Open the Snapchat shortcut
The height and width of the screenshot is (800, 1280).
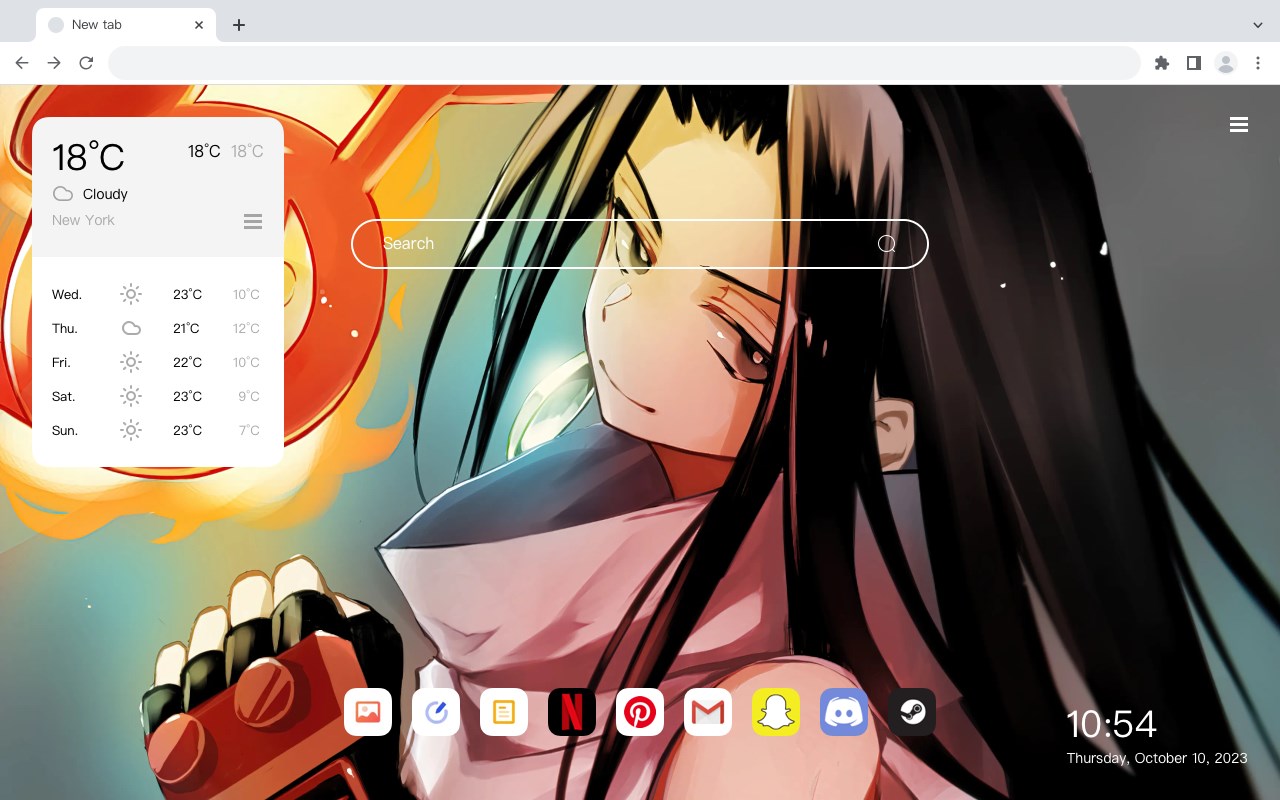coord(776,712)
